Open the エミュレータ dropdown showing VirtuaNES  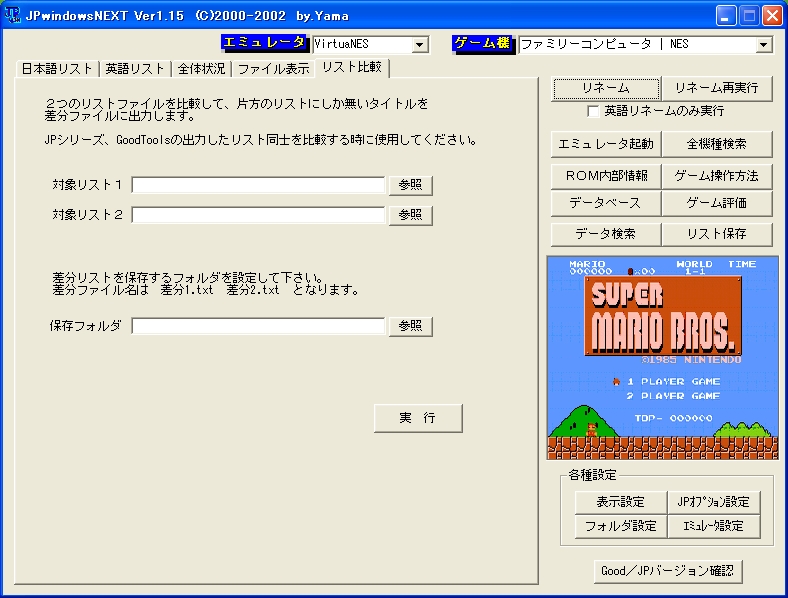coord(370,44)
